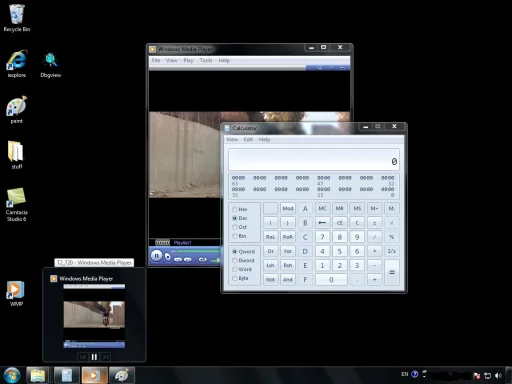Select Oct radio button in Calculator
The width and height of the screenshot is (512, 384).
235,227
